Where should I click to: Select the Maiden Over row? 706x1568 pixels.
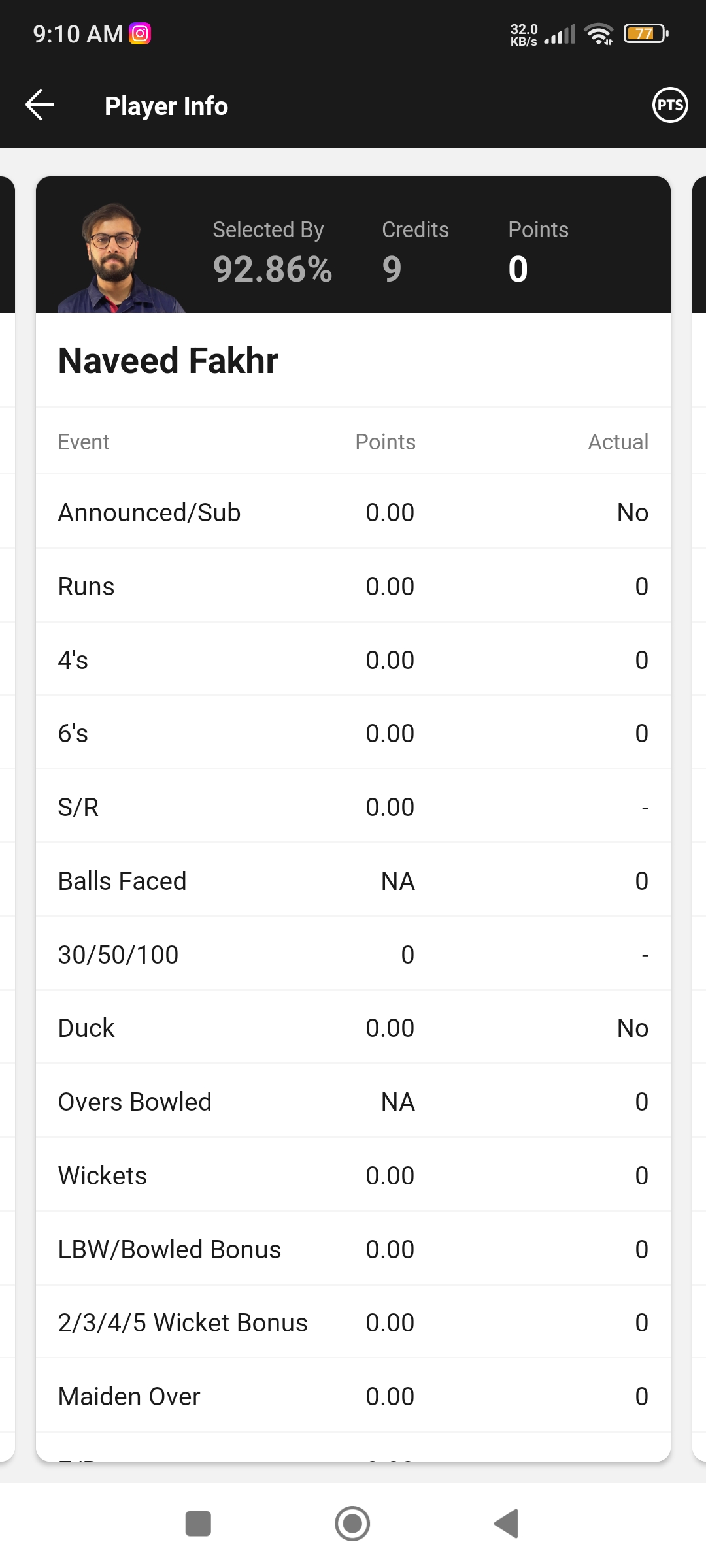pos(353,1396)
